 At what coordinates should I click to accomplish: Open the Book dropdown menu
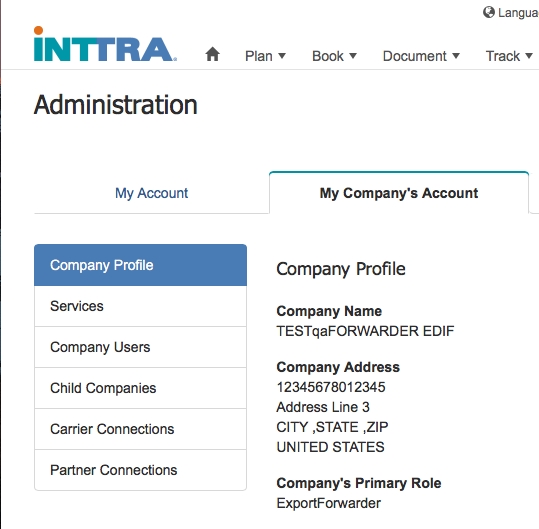pos(334,56)
